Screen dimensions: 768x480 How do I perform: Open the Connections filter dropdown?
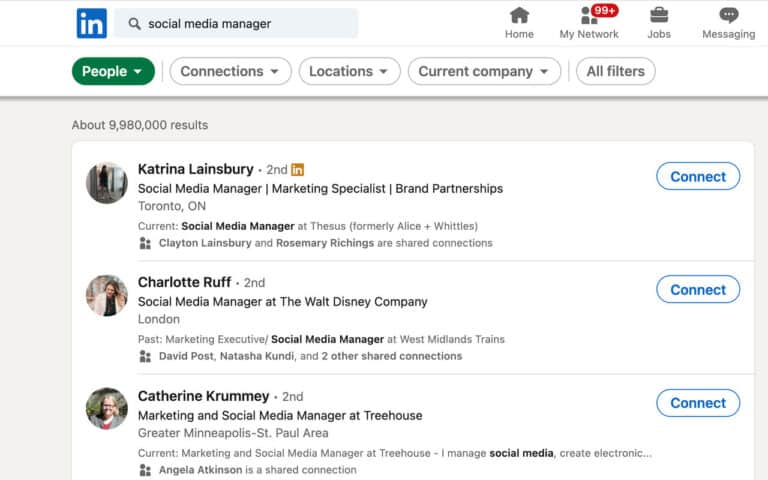coord(230,71)
